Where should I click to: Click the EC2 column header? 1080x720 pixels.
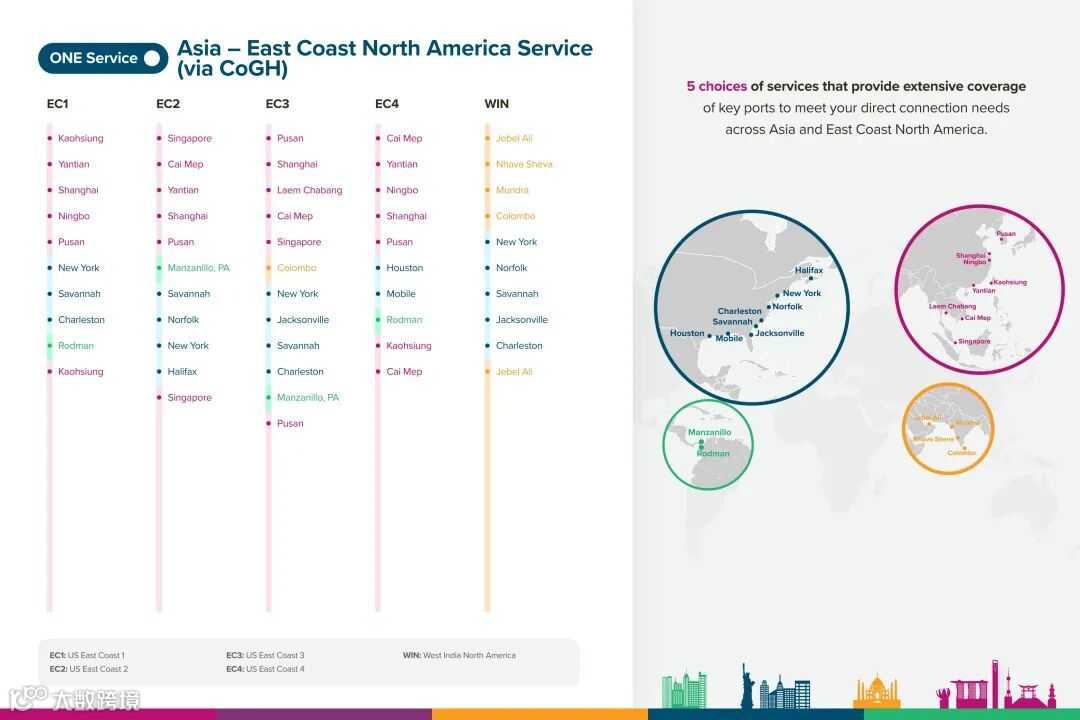[x=167, y=104]
